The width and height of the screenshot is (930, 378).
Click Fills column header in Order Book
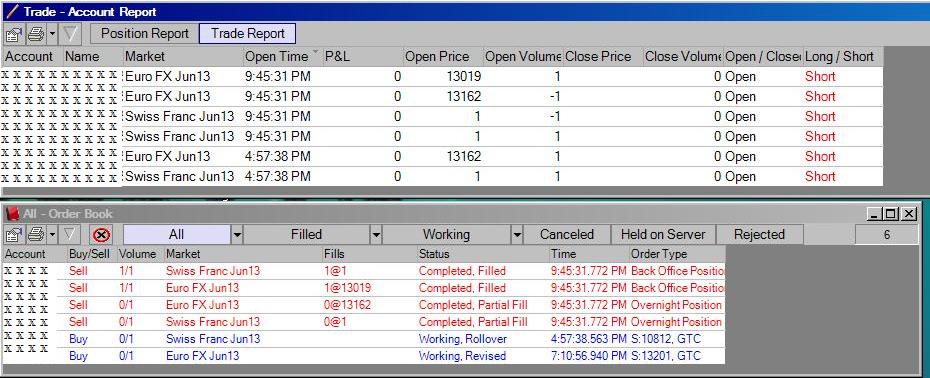(370, 254)
